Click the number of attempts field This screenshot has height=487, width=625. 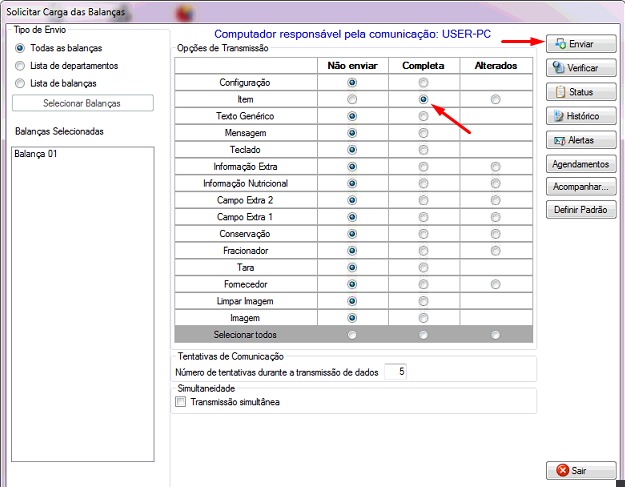tap(395, 372)
